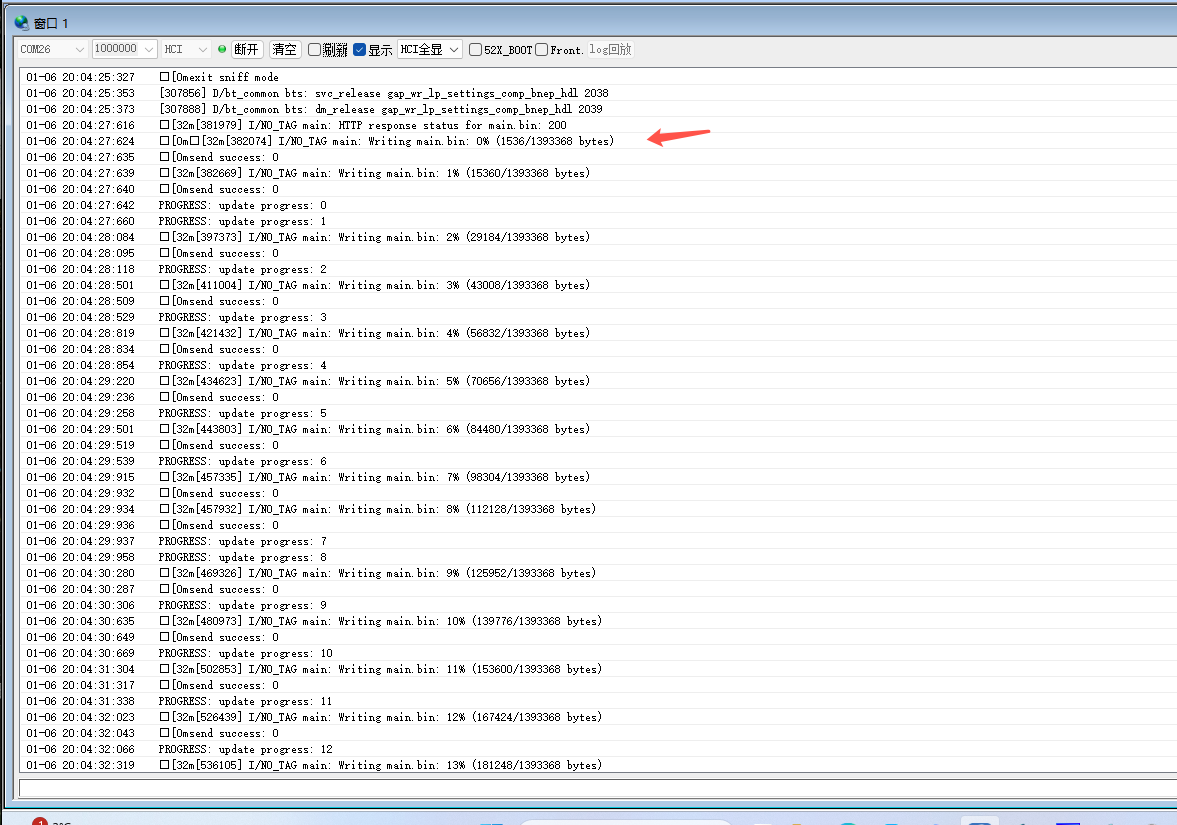Click the 清空 clear log button

point(285,49)
